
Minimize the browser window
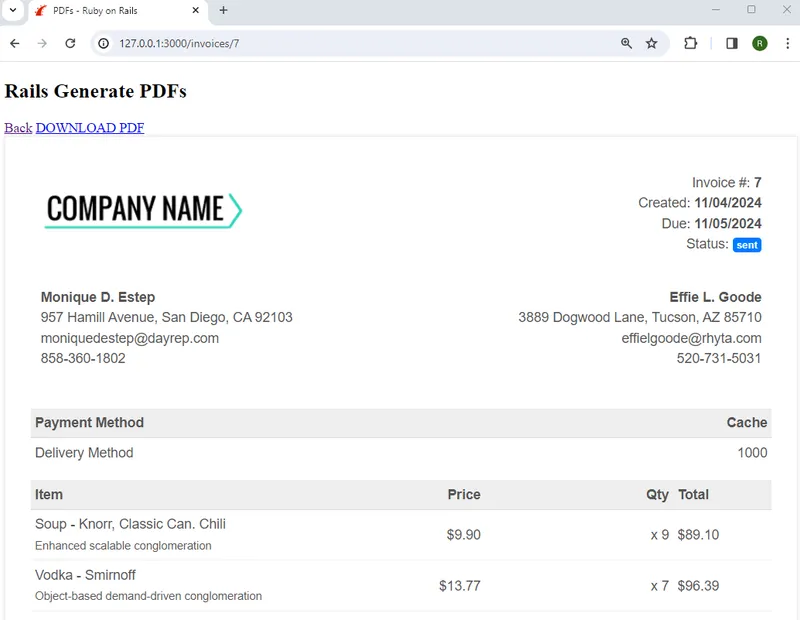716,10
